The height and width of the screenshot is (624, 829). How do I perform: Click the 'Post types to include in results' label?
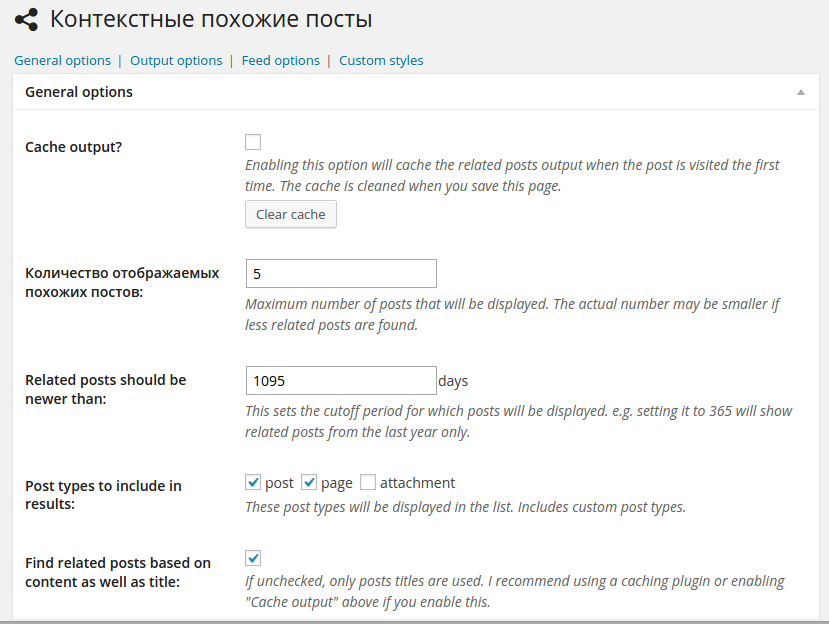tap(103, 495)
